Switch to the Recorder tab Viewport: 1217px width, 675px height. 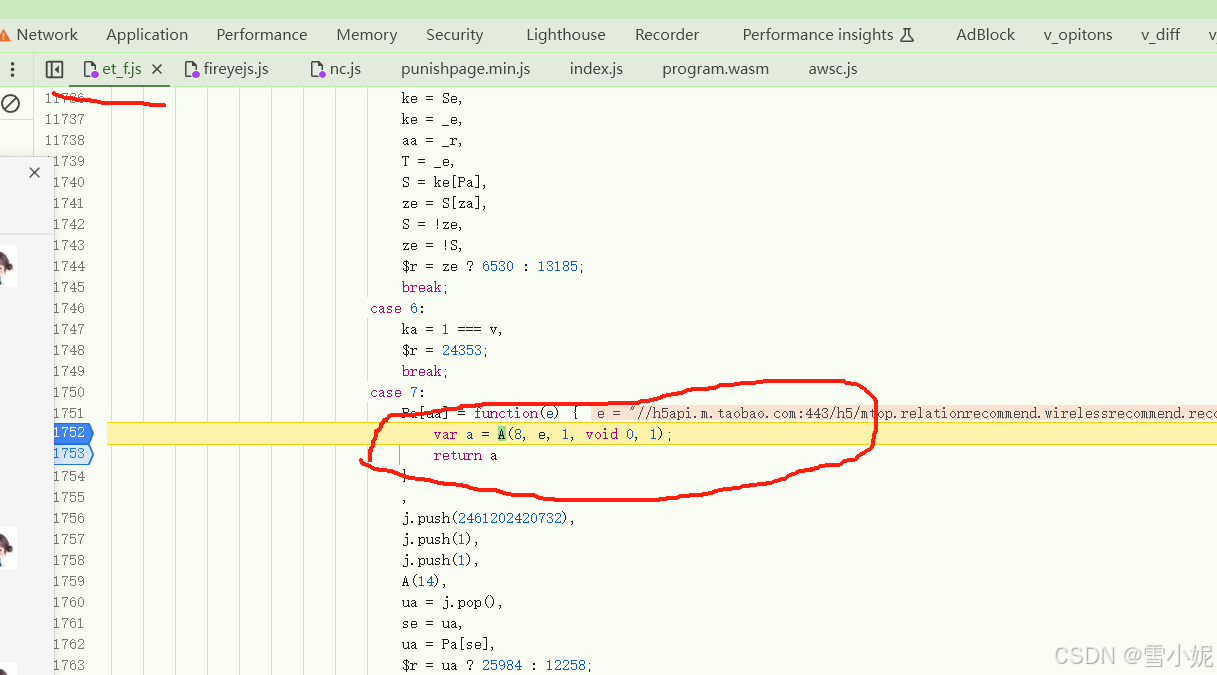click(667, 34)
